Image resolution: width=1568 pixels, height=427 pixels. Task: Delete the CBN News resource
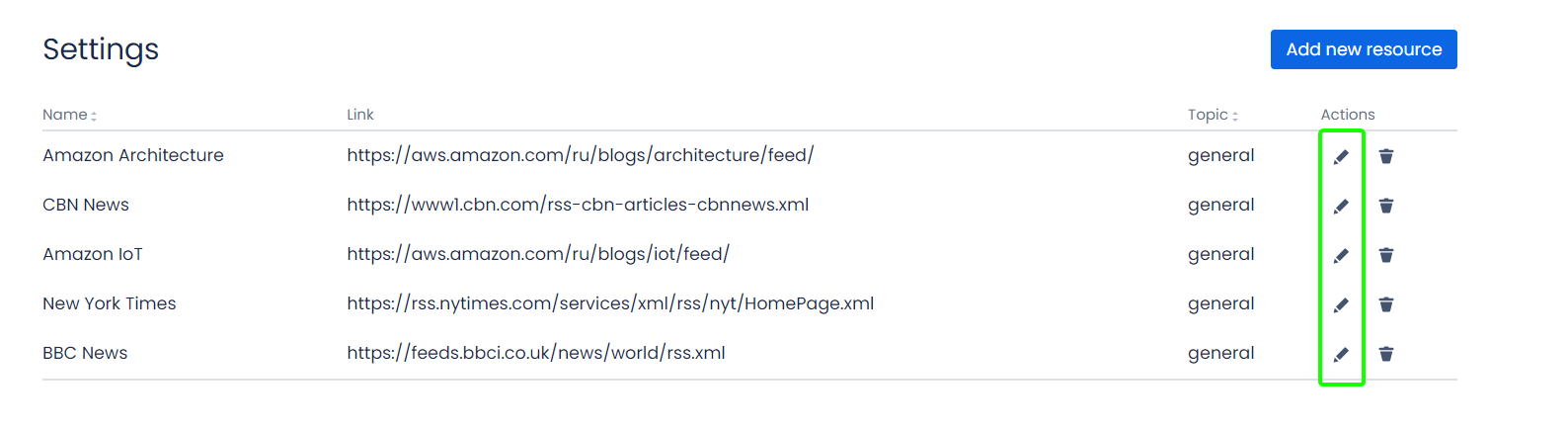[x=1386, y=206]
